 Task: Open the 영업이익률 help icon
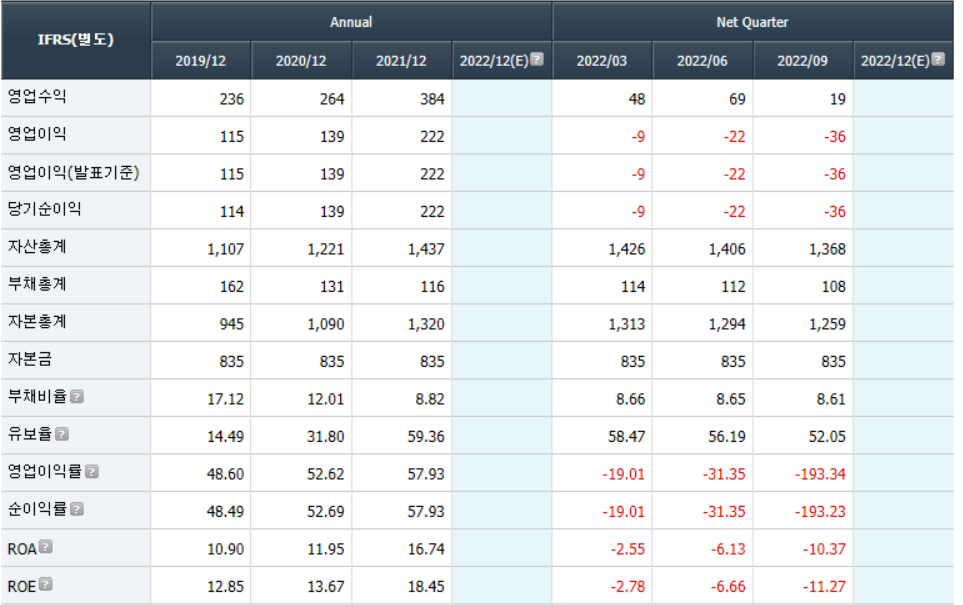[x=92, y=471]
